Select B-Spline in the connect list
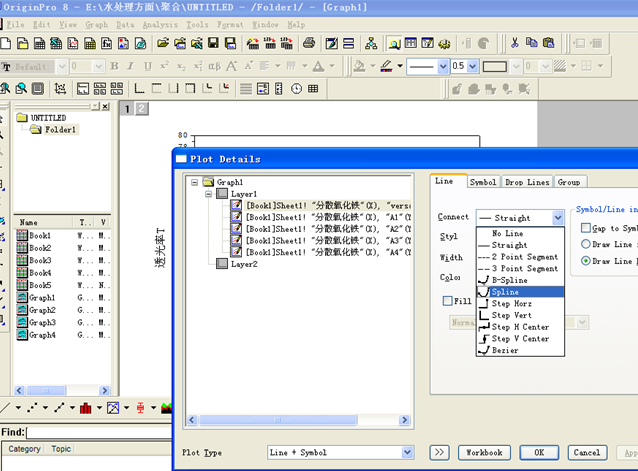 tap(511, 280)
